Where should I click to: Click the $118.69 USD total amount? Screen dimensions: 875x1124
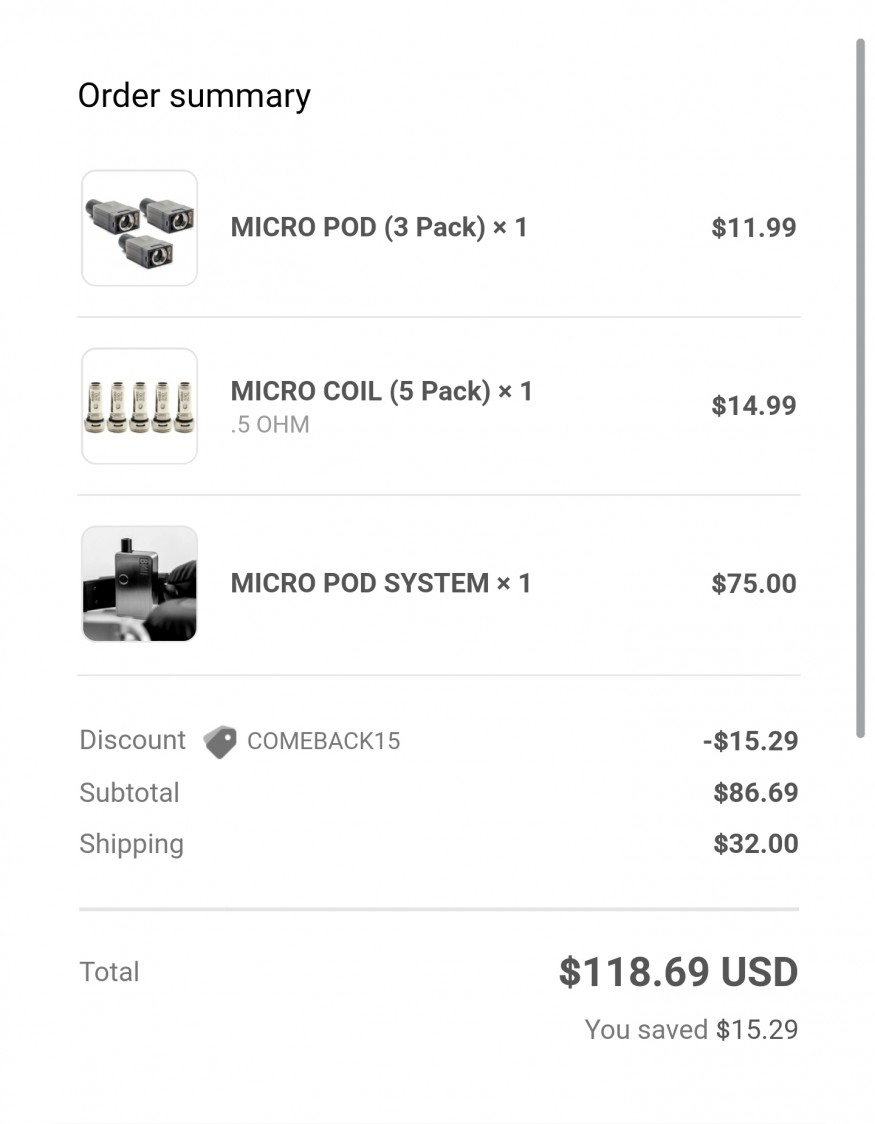coord(678,973)
